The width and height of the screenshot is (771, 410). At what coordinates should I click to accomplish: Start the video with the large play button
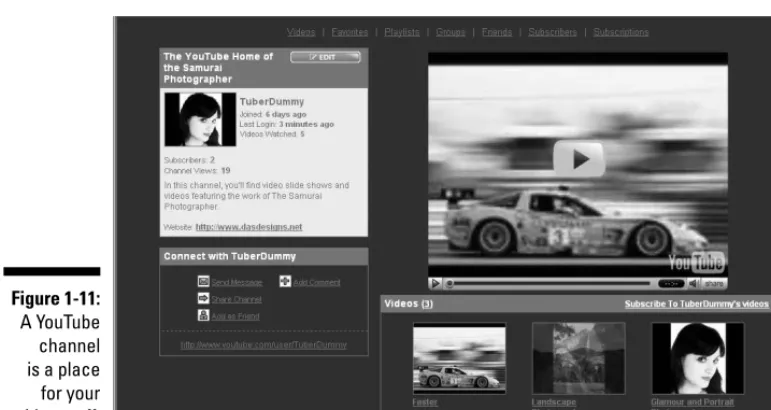579,159
